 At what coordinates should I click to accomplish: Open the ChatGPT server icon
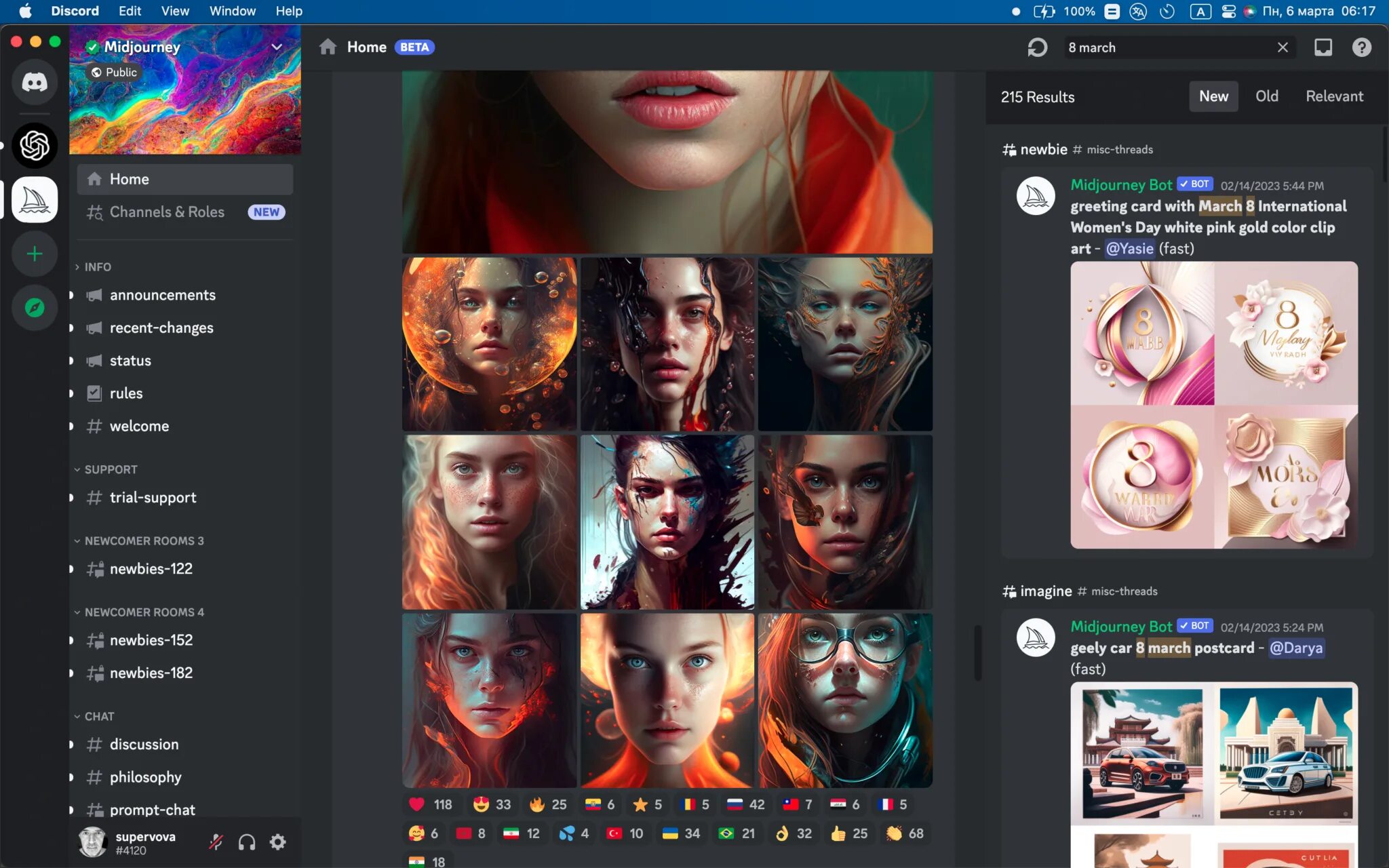click(35, 145)
